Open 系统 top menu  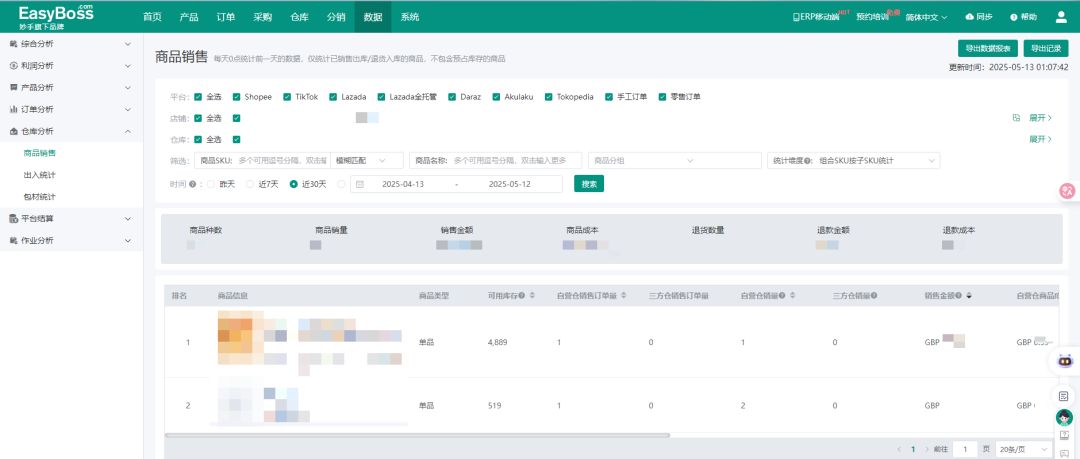coord(410,17)
